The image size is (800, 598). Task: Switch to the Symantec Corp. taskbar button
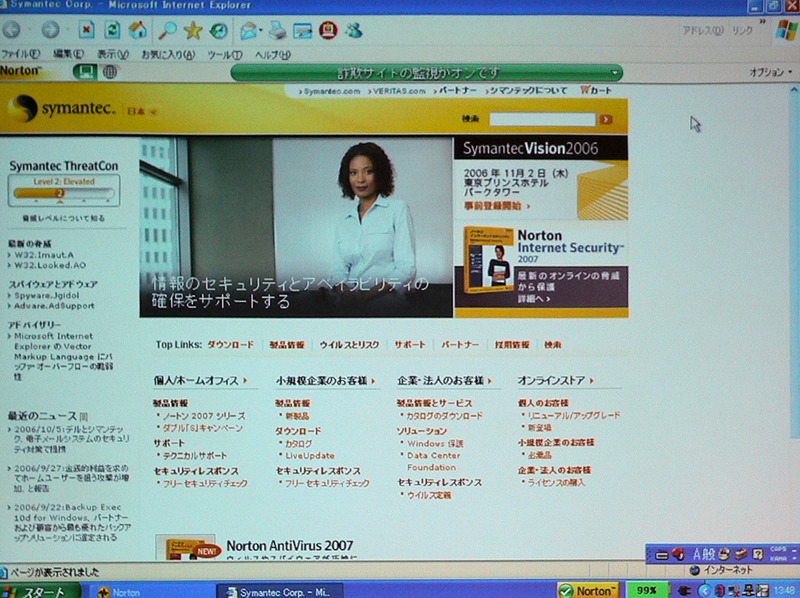pyautogui.click(x=280, y=591)
